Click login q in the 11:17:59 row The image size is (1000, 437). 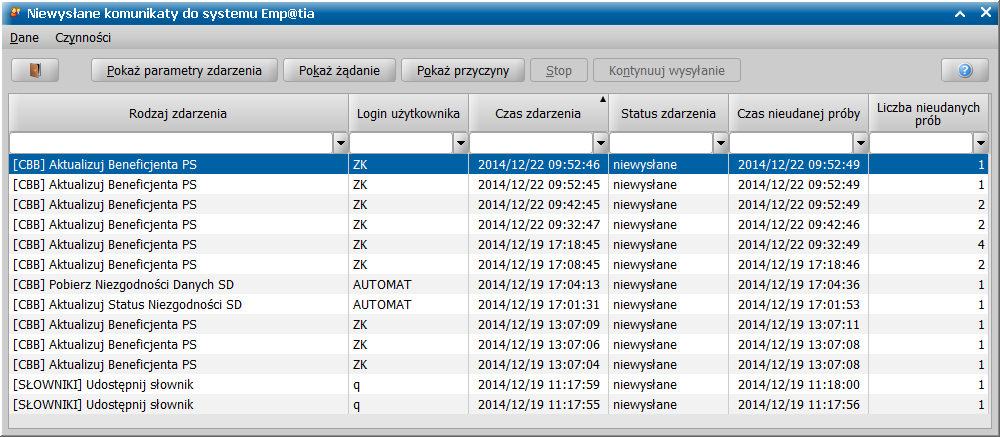click(x=357, y=385)
